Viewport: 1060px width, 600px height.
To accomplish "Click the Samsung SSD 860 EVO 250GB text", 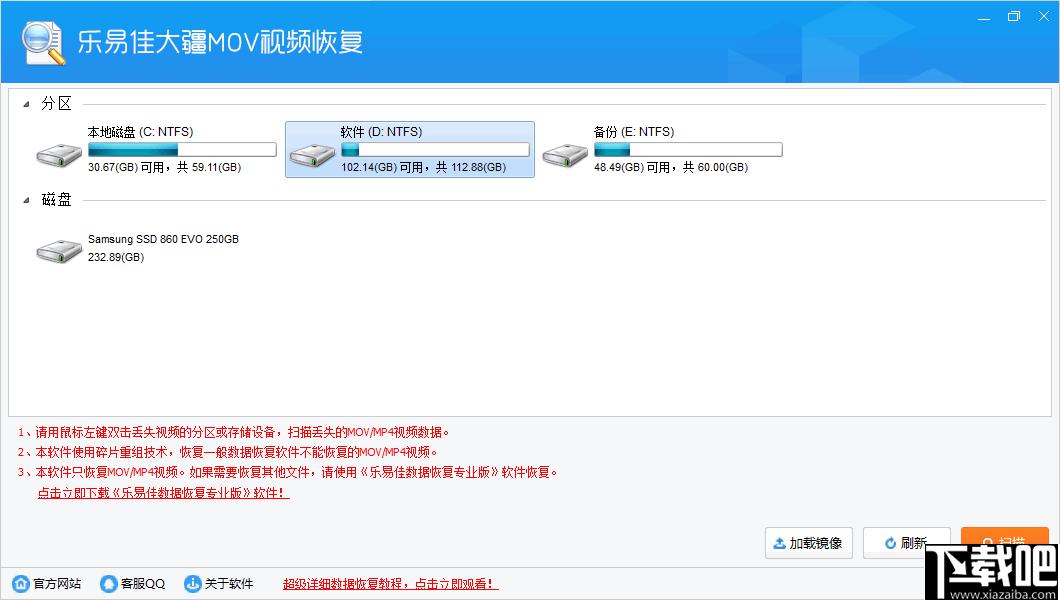I will [x=163, y=239].
